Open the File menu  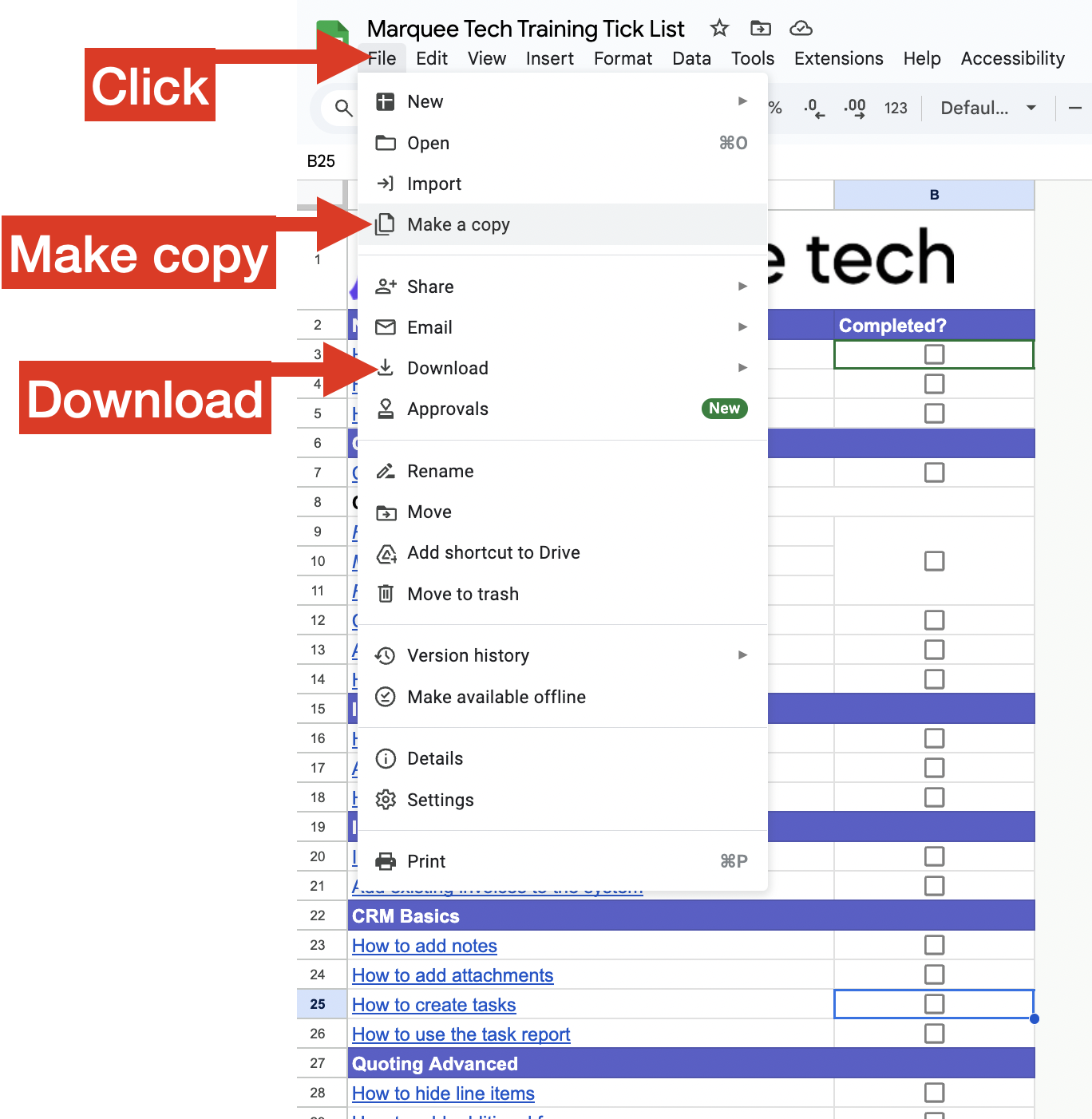tap(382, 58)
